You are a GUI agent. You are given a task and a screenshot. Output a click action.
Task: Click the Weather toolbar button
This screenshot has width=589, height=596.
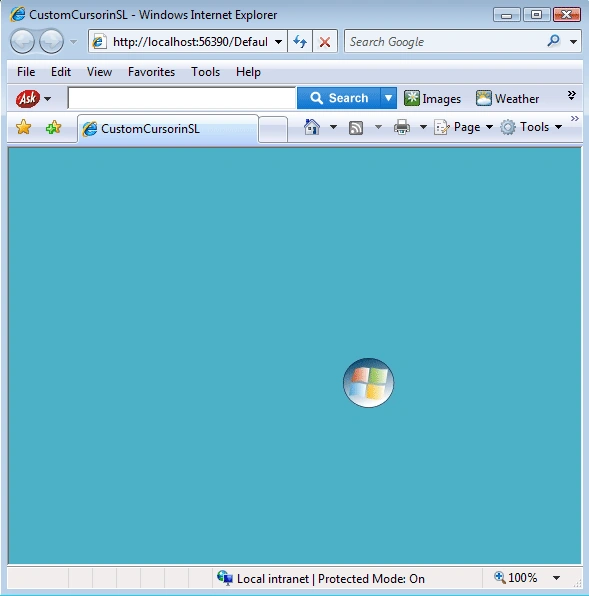(x=507, y=98)
